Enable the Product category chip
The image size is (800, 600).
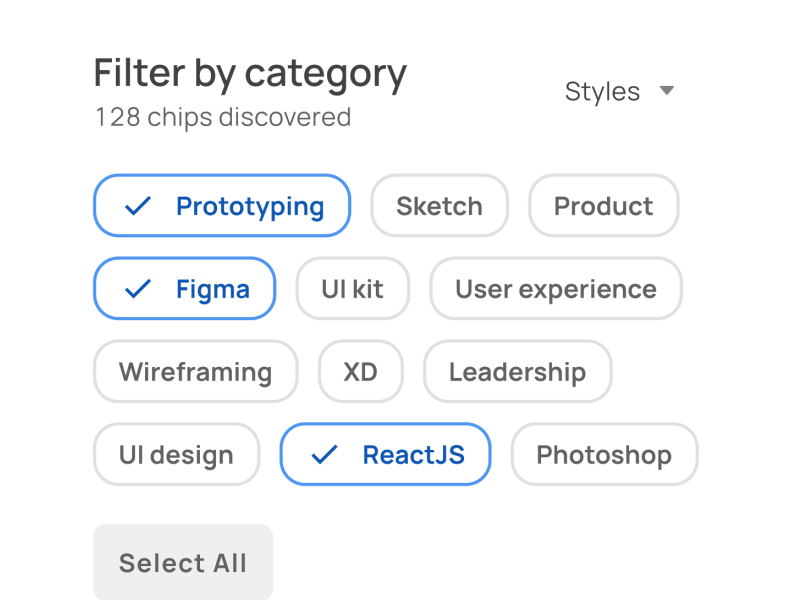(603, 206)
